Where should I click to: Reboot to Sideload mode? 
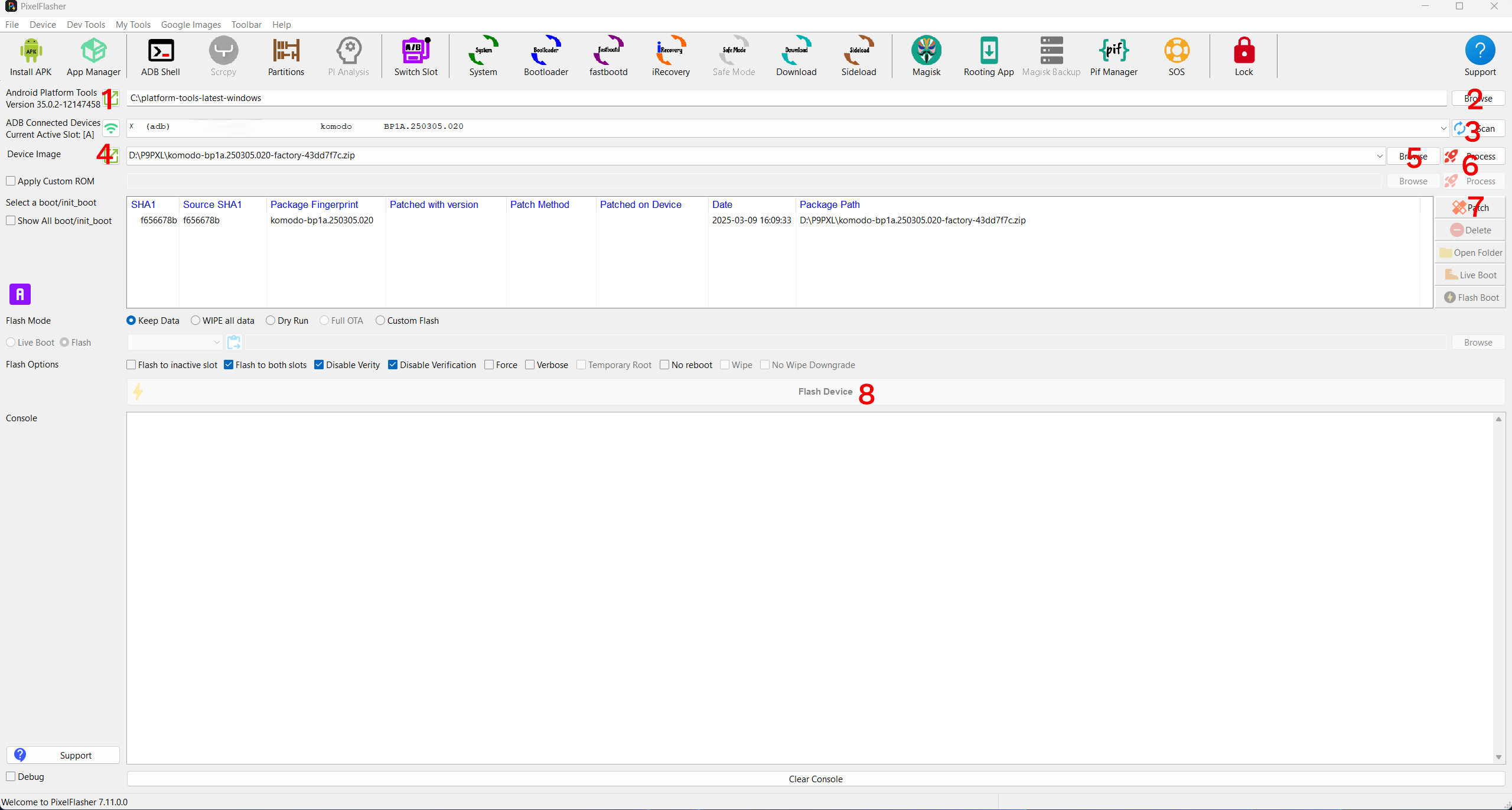[x=859, y=57]
